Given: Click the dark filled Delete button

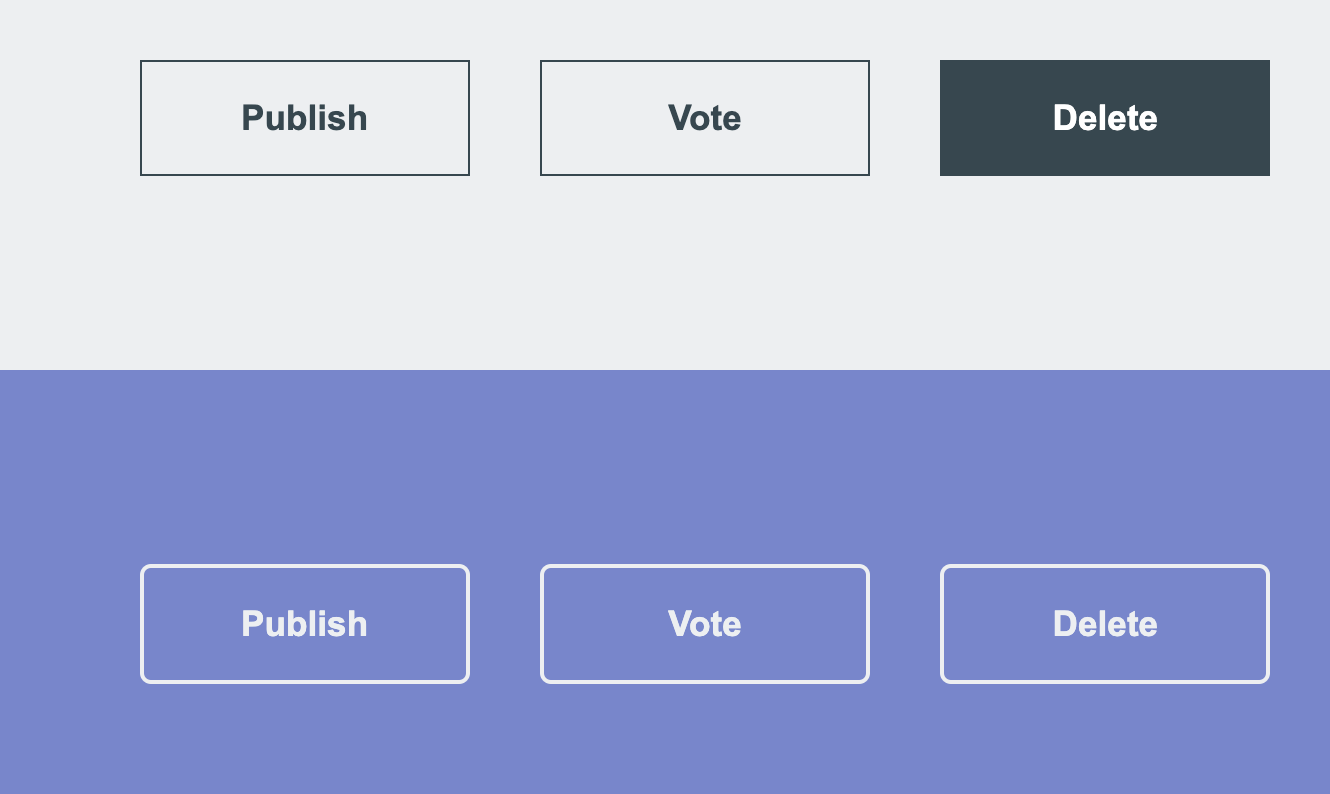Looking at the screenshot, I should point(1104,118).
